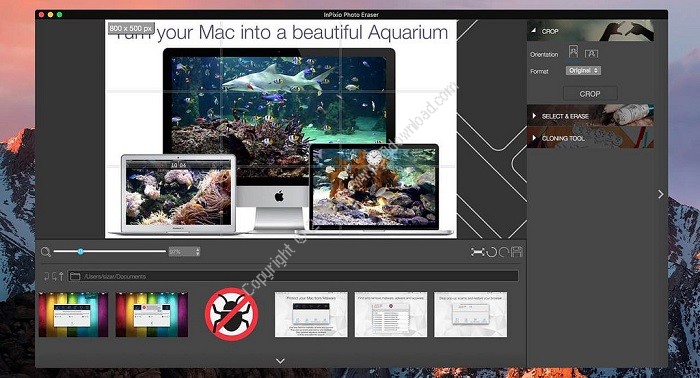This screenshot has height=378, width=700.
Task: Select the no-bug icon thumbnail
Action: 231,314
